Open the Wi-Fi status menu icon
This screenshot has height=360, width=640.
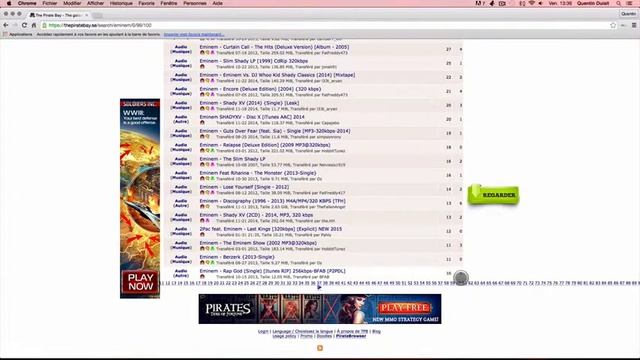(x=531, y=3)
